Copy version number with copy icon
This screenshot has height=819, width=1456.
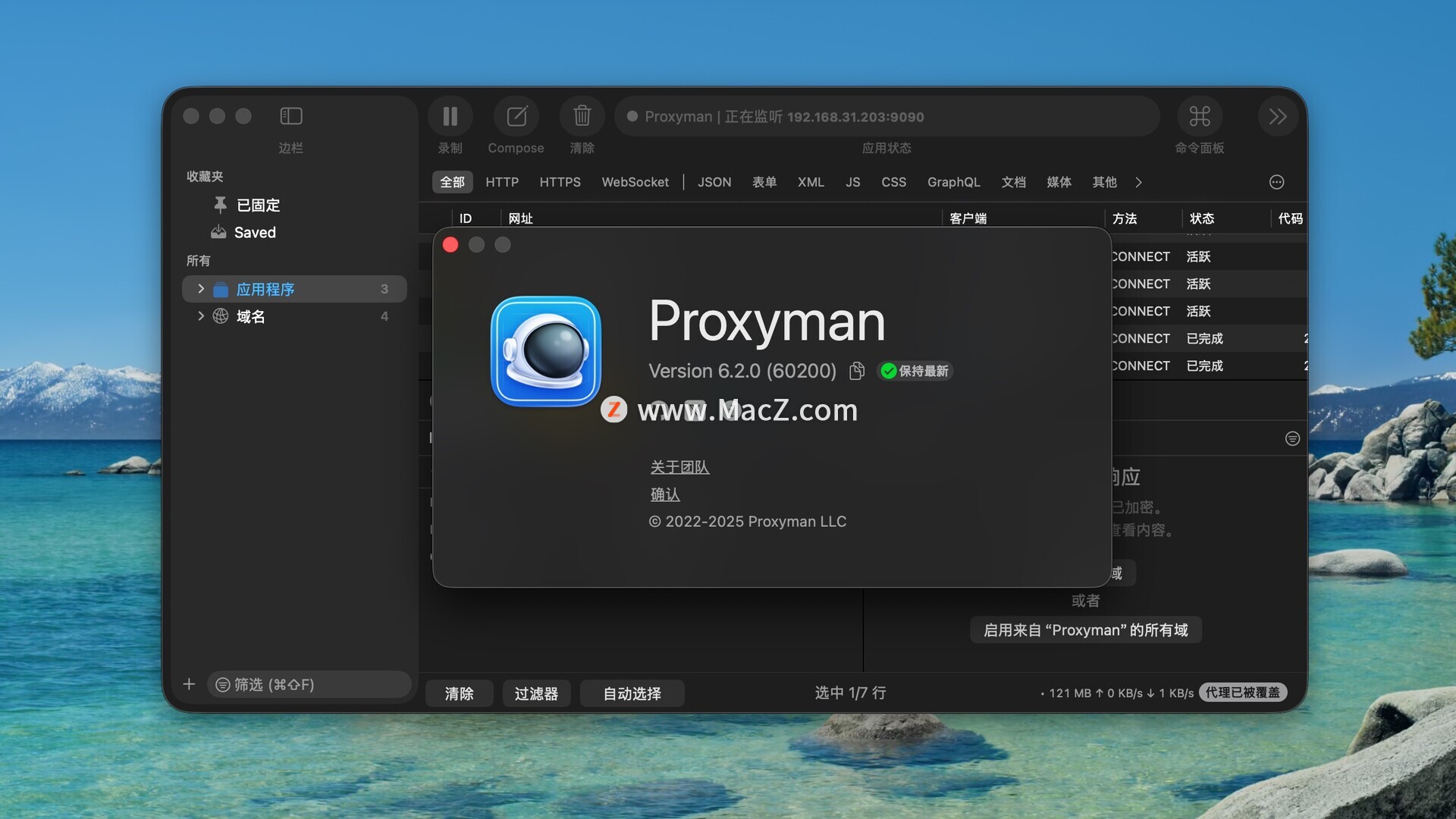point(857,371)
